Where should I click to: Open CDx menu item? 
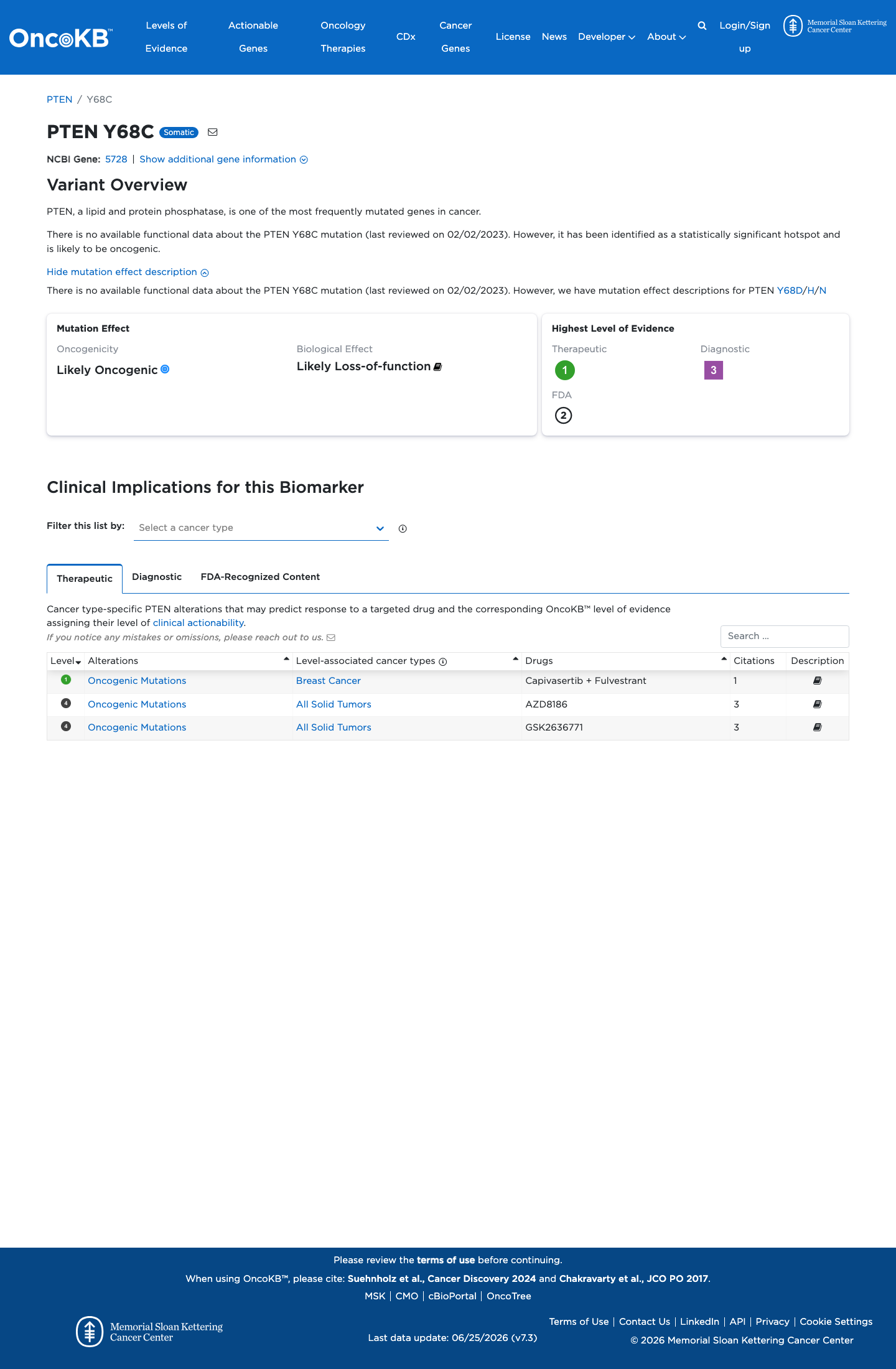click(x=406, y=37)
